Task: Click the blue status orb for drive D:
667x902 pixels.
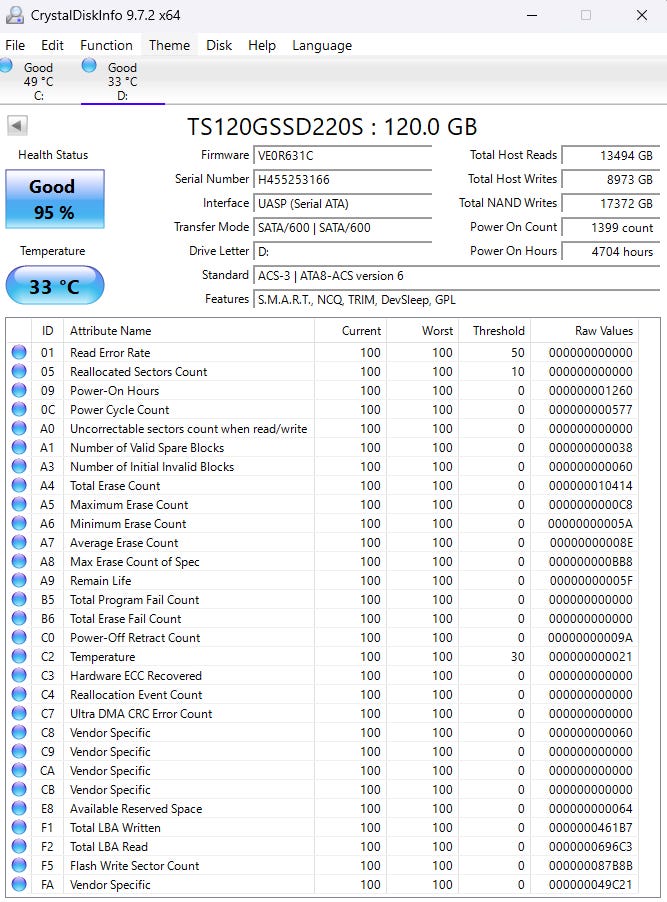Action: (89, 66)
